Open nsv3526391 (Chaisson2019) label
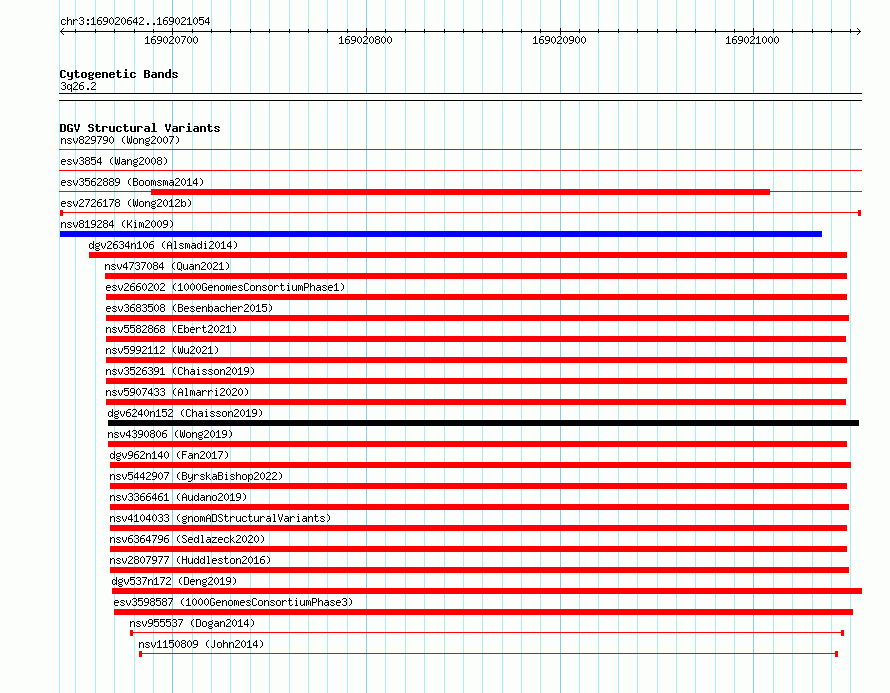 click(180, 371)
